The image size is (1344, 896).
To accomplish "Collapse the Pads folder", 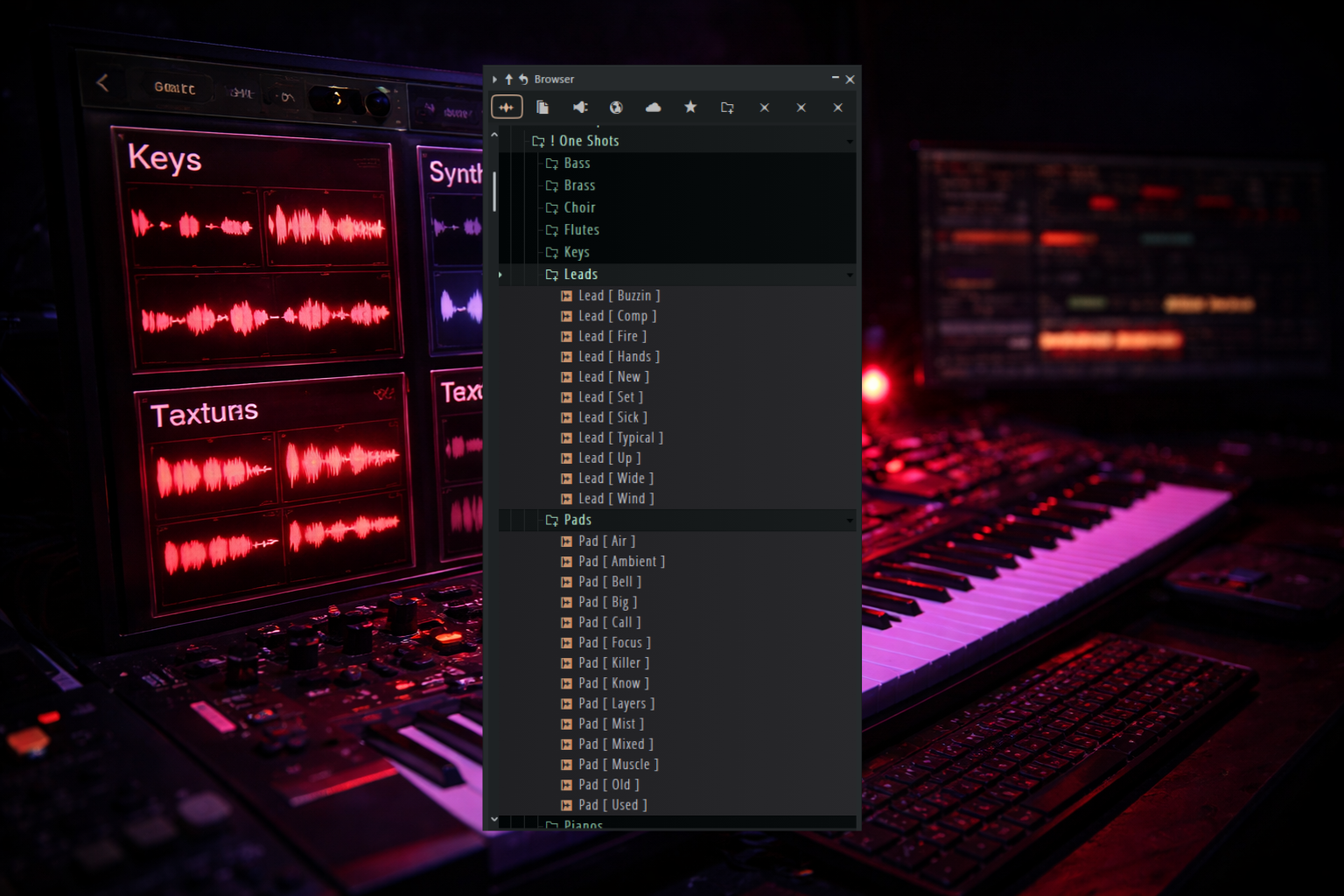I will (x=577, y=520).
